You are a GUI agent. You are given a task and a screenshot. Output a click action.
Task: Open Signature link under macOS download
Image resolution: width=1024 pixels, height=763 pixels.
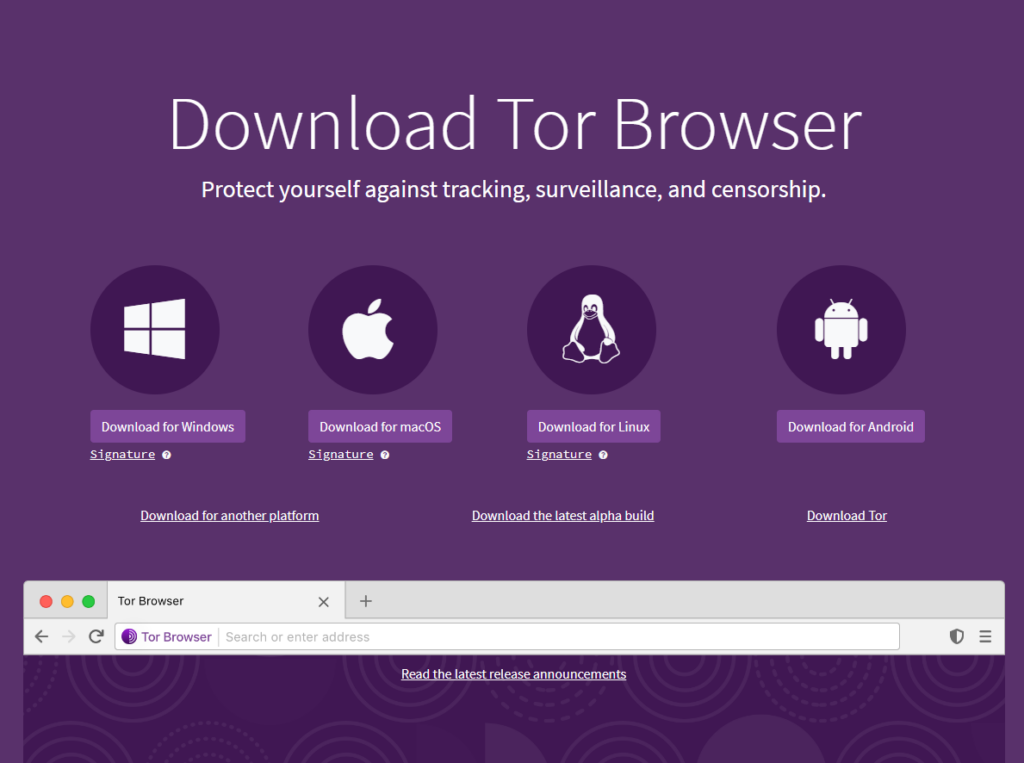(x=341, y=455)
